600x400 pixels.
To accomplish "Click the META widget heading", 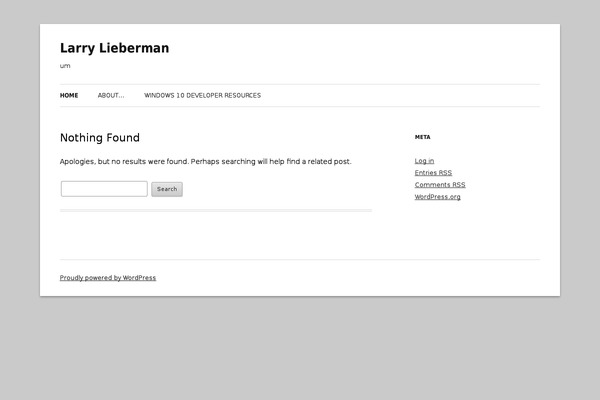I will (x=422, y=137).
